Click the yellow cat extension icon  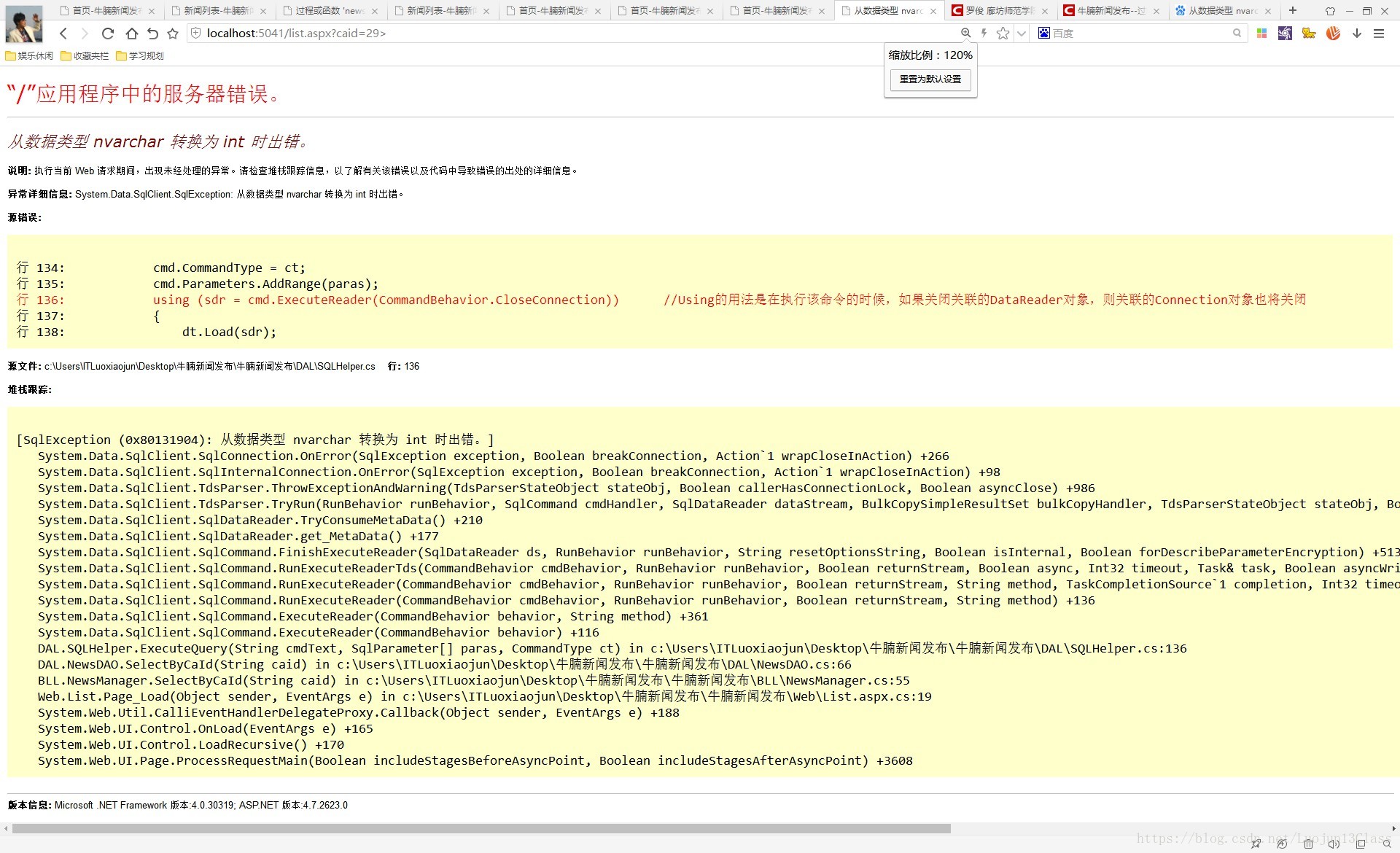point(1309,33)
